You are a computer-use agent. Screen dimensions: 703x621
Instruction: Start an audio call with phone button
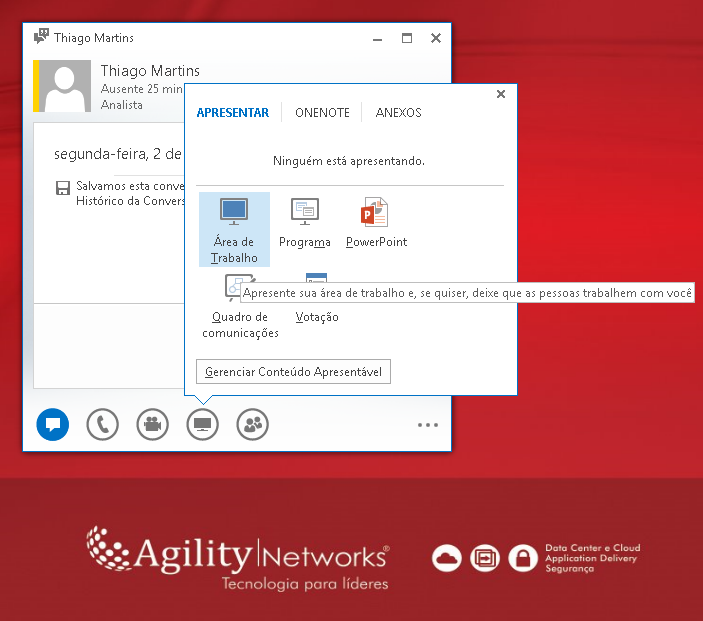(102, 425)
